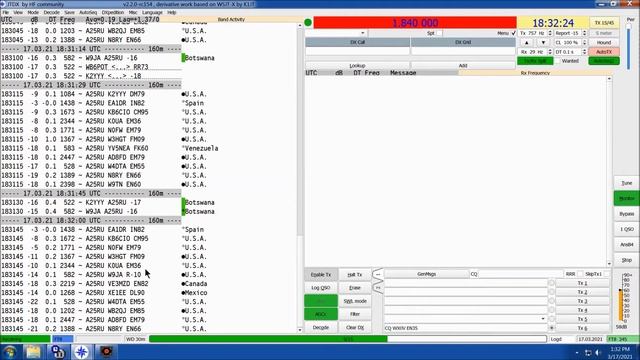Click the Tx frequency down arrow button
The image size is (640, 360).
tap(543, 42)
